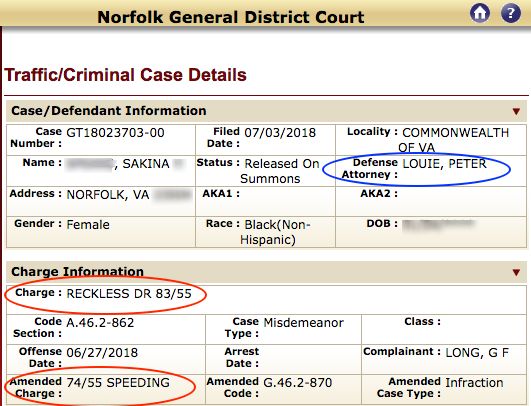Click the filed date 07/03/2018

[x=280, y=133]
